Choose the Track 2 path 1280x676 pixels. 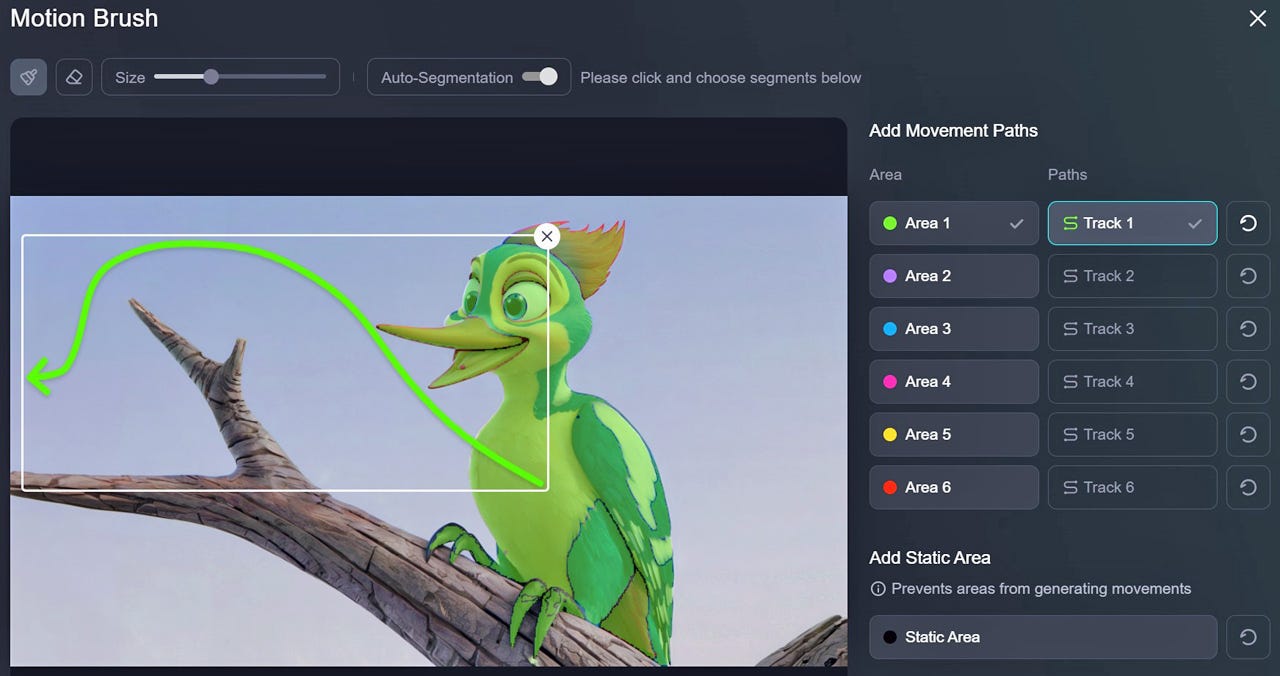point(1132,276)
